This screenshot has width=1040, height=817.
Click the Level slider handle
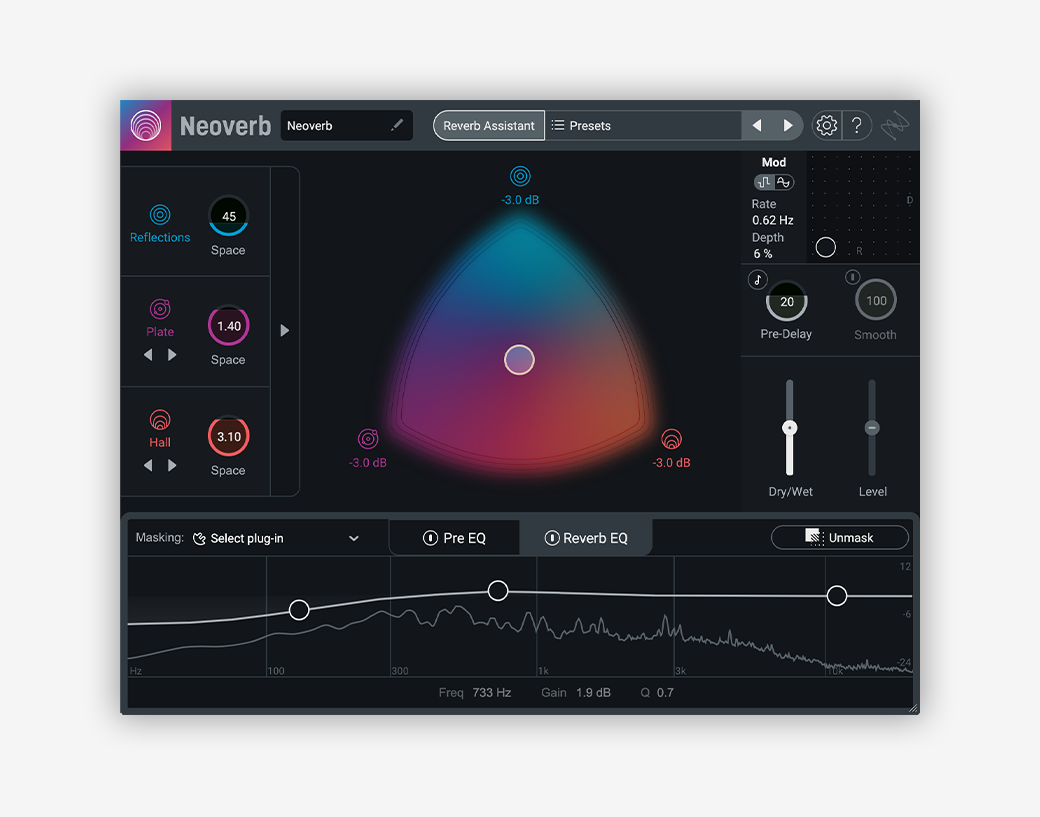[872, 428]
